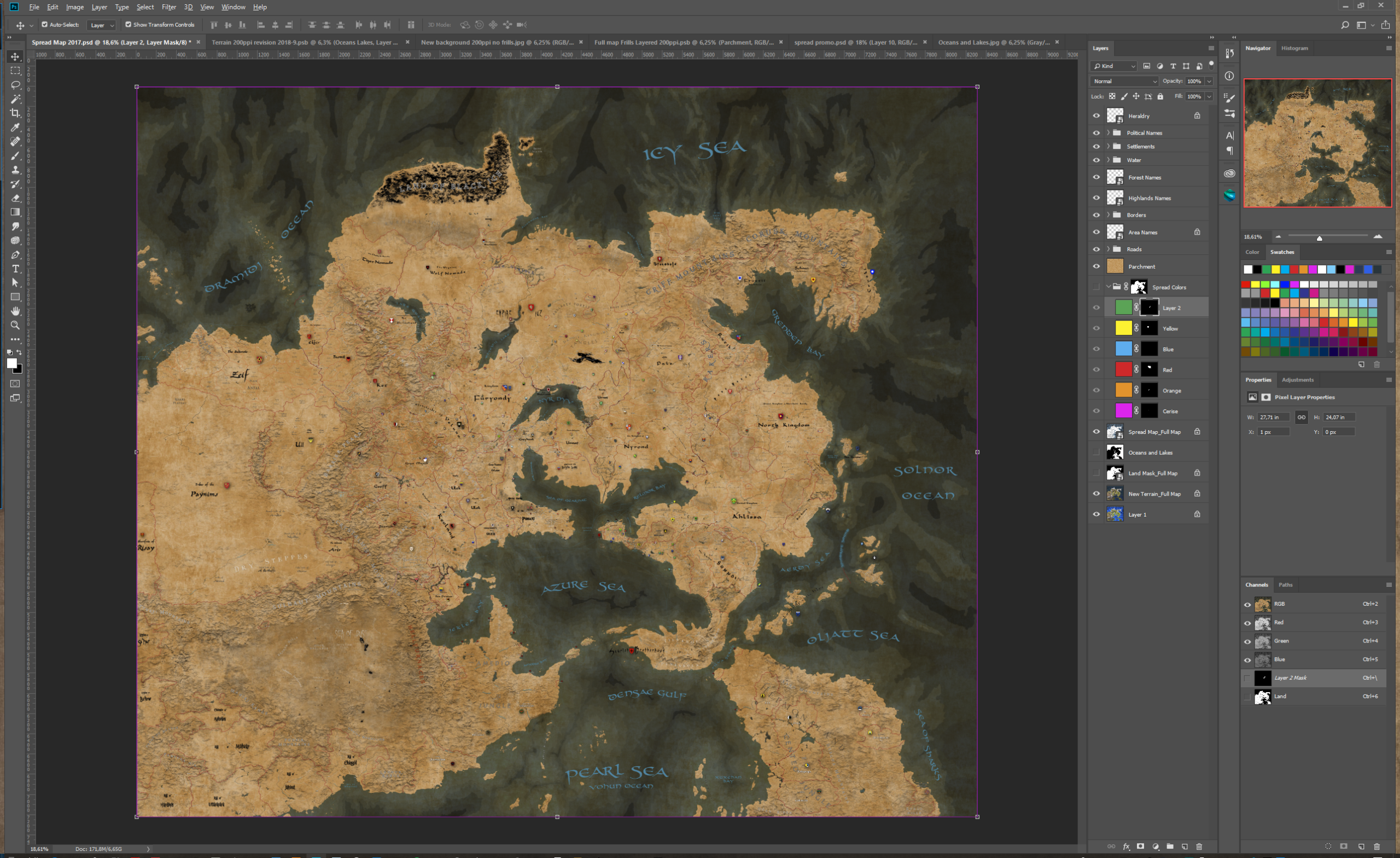Show the Oceans and Lakes layer
Image resolution: width=1400 pixels, height=858 pixels.
pyautogui.click(x=1096, y=453)
